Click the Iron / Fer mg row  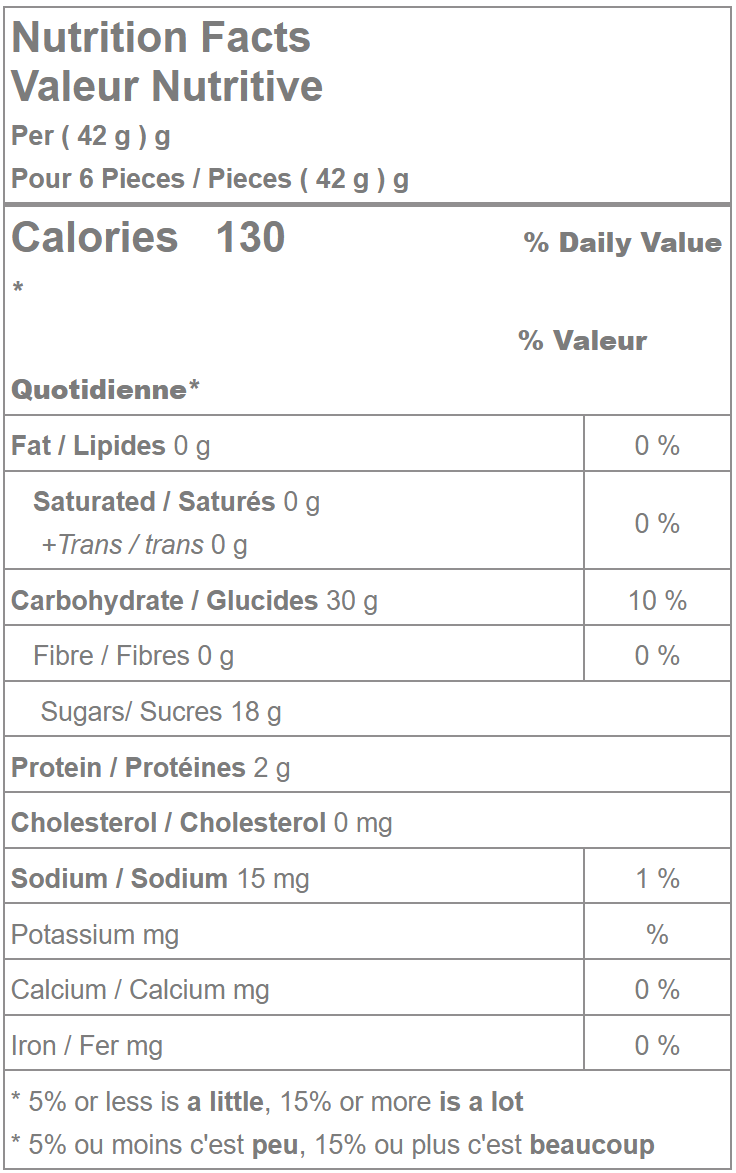pos(87,1046)
